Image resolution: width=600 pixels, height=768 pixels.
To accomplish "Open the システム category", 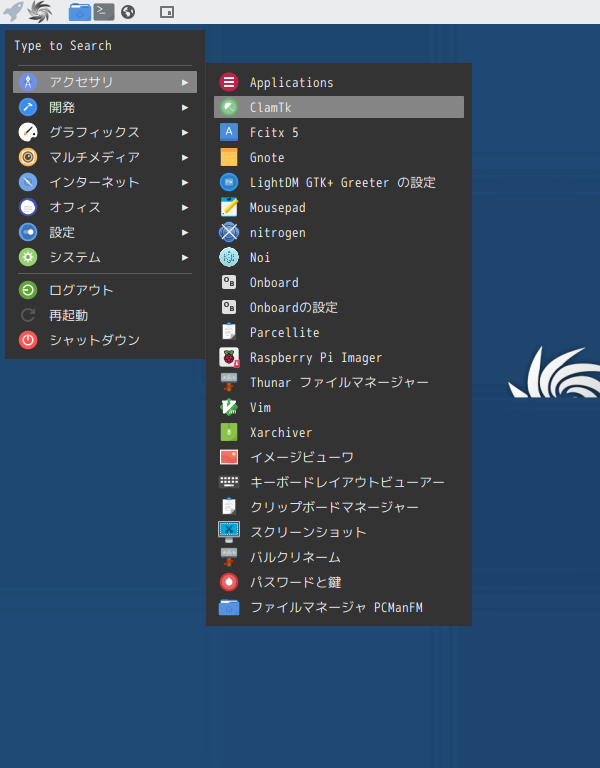I will [x=105, y=257].
